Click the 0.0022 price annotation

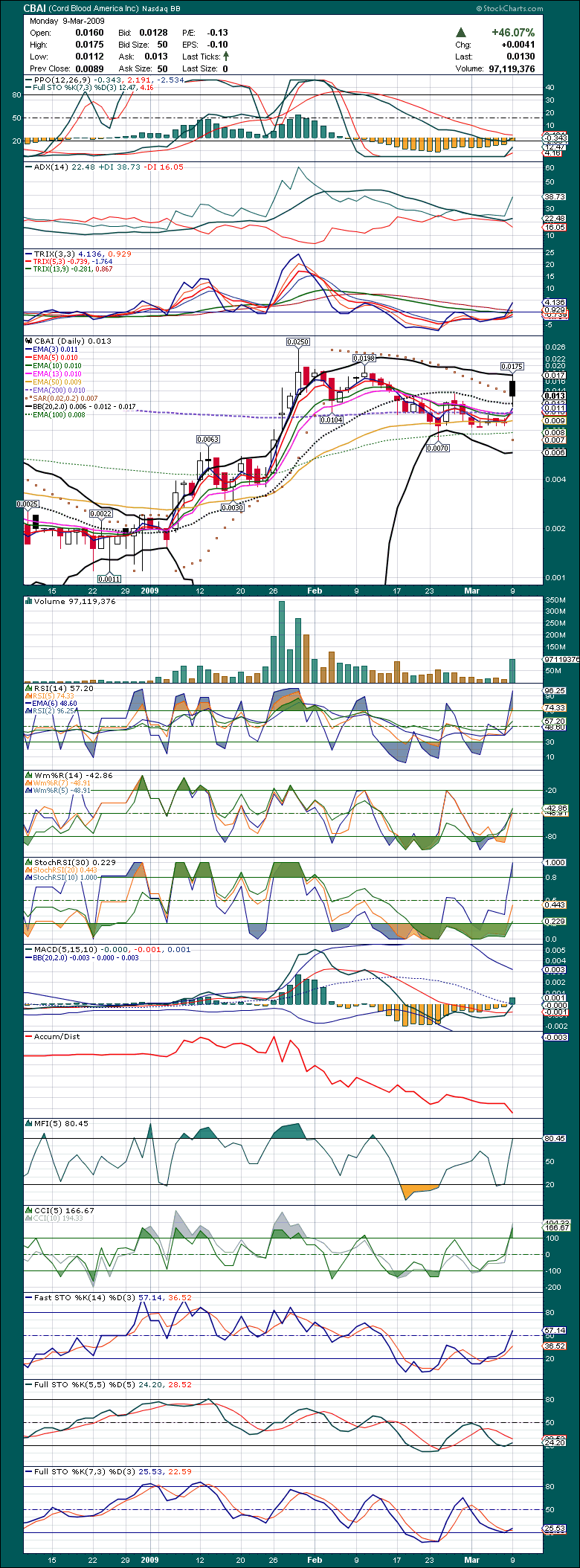pos(101,513)
